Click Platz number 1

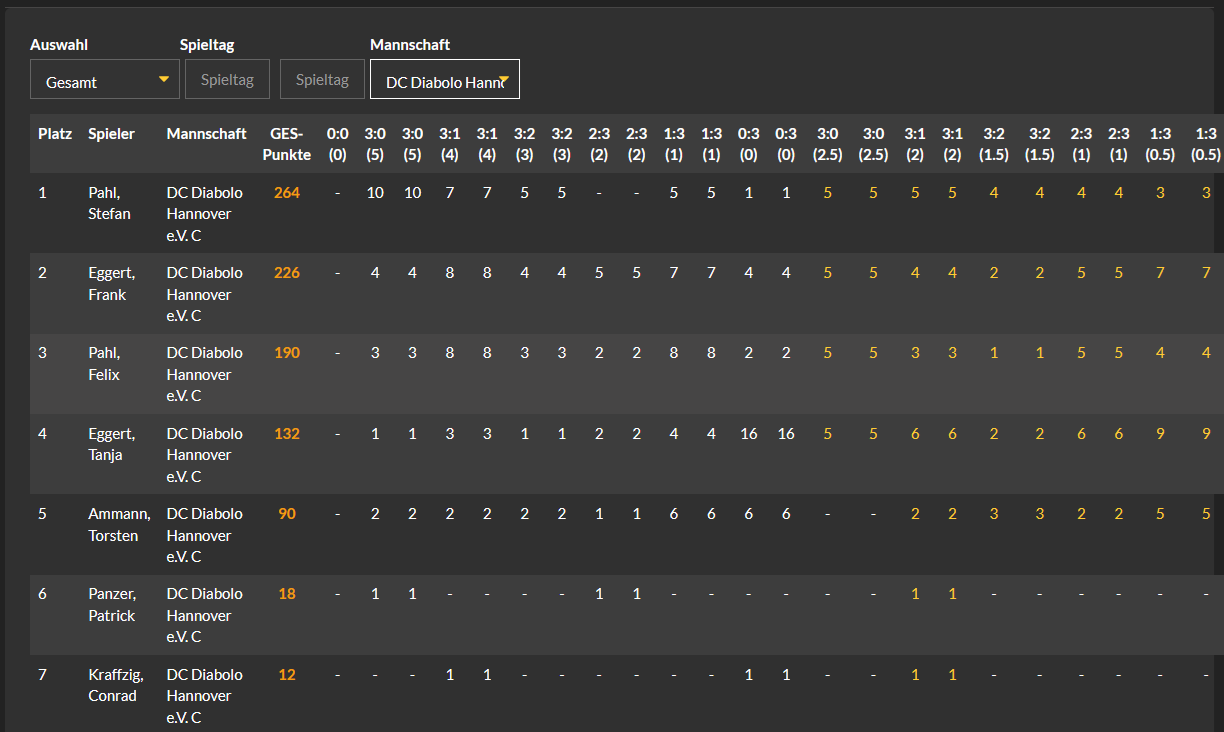coord(42,192)
